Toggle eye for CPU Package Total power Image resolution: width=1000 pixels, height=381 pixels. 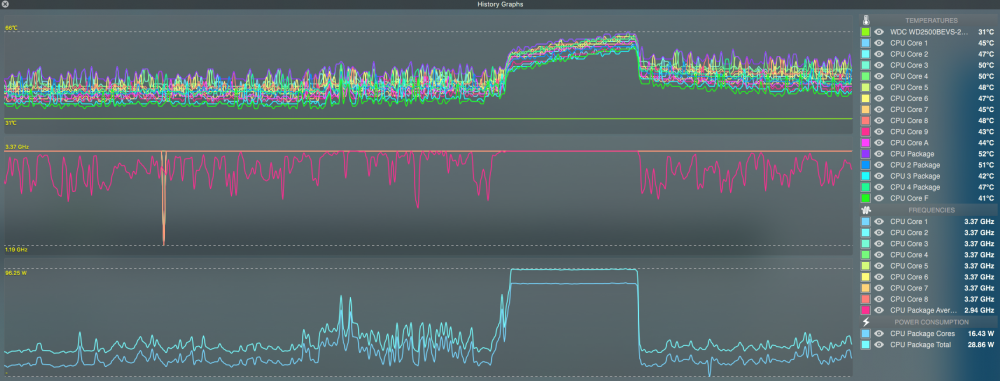tap(879, 345)
